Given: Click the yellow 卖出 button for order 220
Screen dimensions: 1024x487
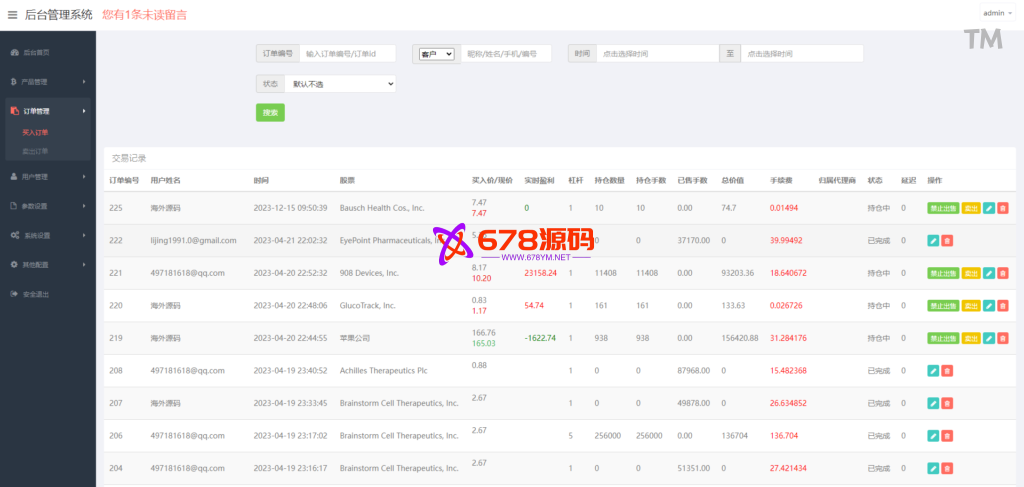Looking at the screenshot, I should pos(970,306).
